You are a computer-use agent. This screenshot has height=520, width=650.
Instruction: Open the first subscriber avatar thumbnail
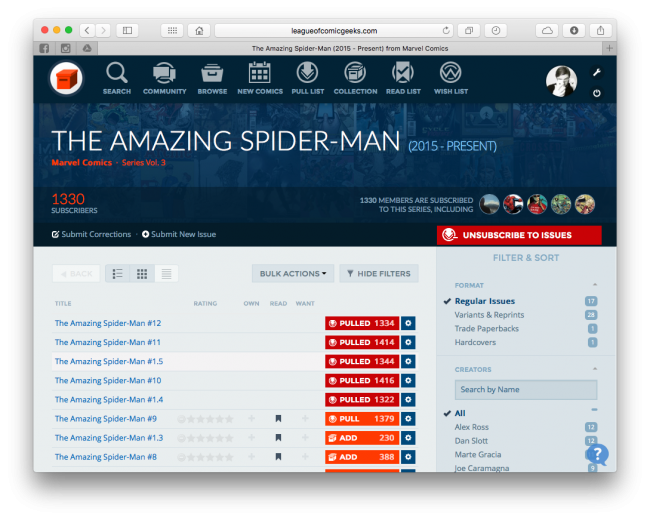pos(489,204)
